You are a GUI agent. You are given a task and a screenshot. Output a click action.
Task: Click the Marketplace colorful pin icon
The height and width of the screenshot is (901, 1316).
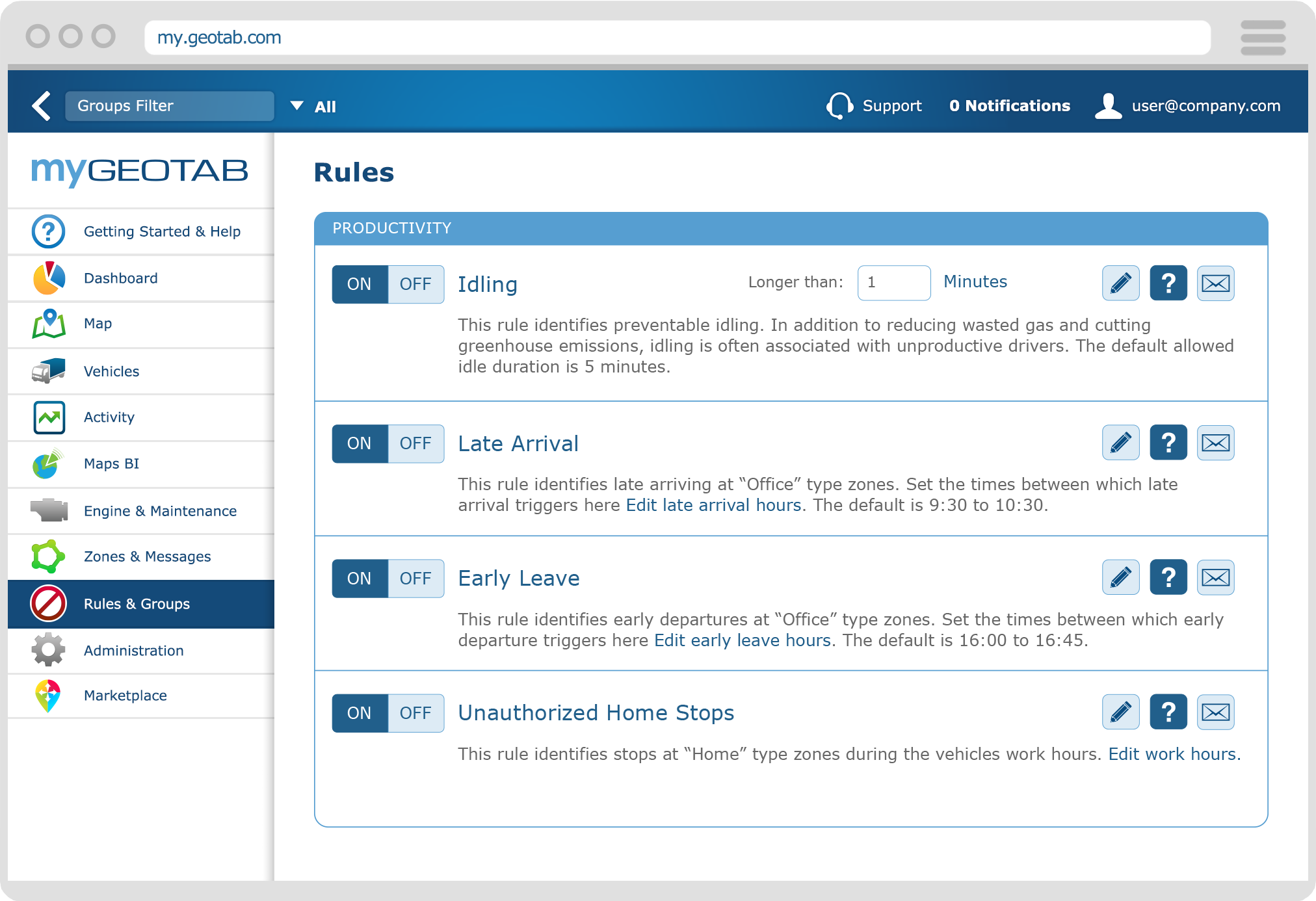click(x=48, y=696)
